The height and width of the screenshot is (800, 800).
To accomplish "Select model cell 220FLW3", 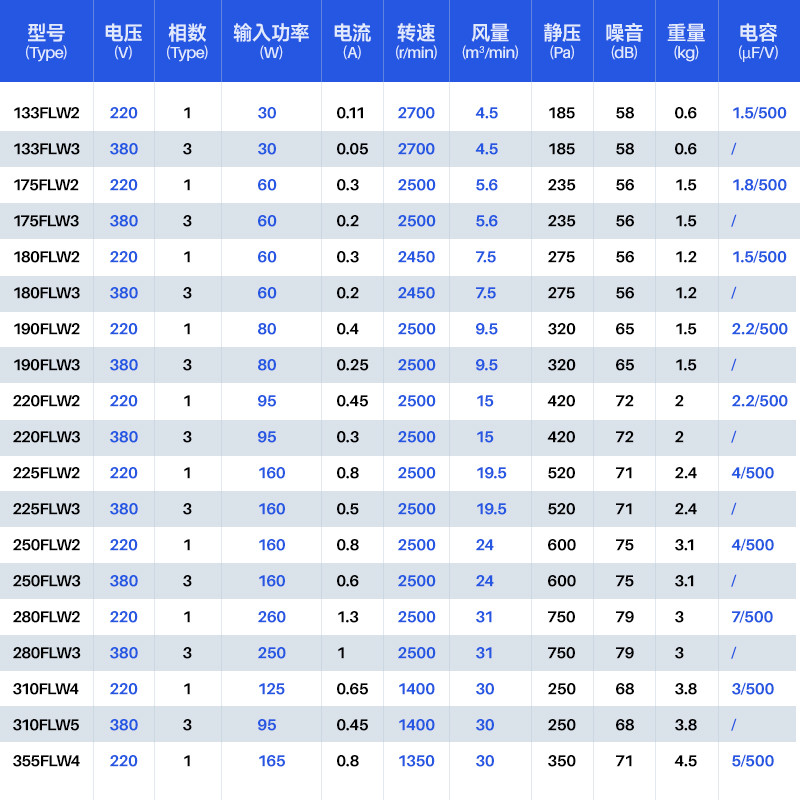I will [x=46, y=437].
